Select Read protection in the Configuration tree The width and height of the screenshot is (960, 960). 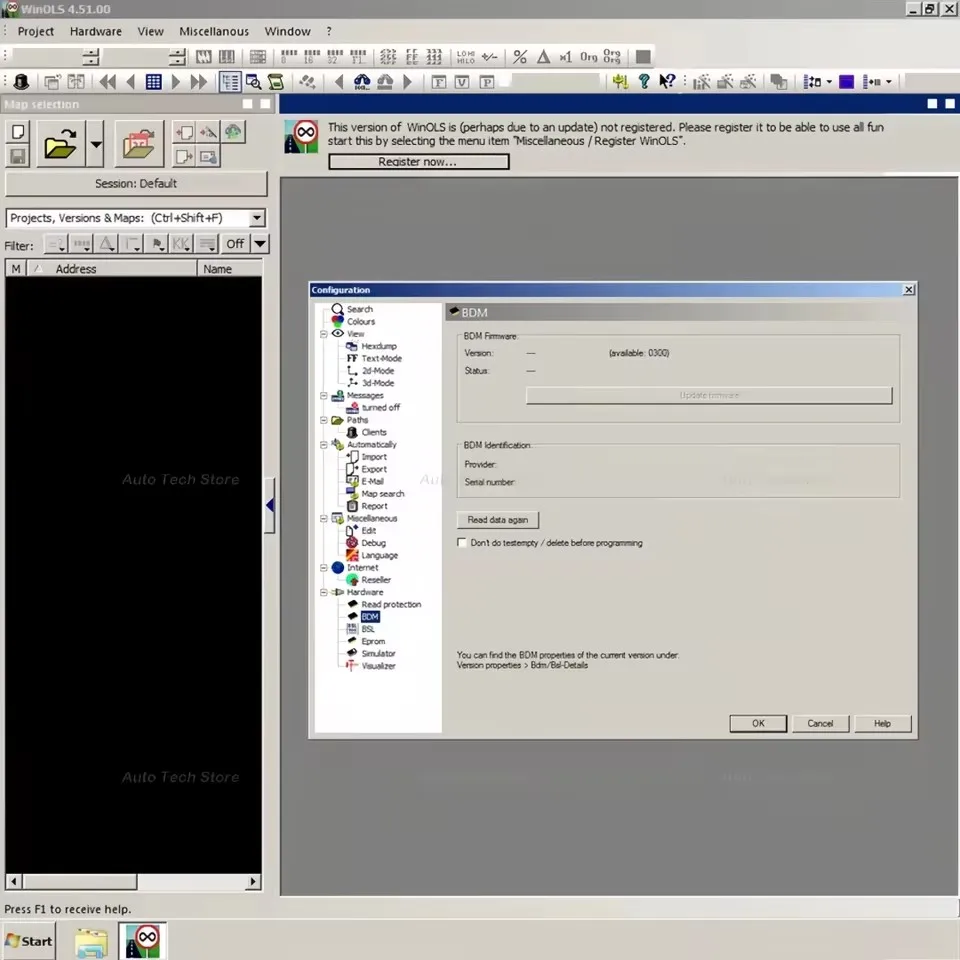[391, 604]
